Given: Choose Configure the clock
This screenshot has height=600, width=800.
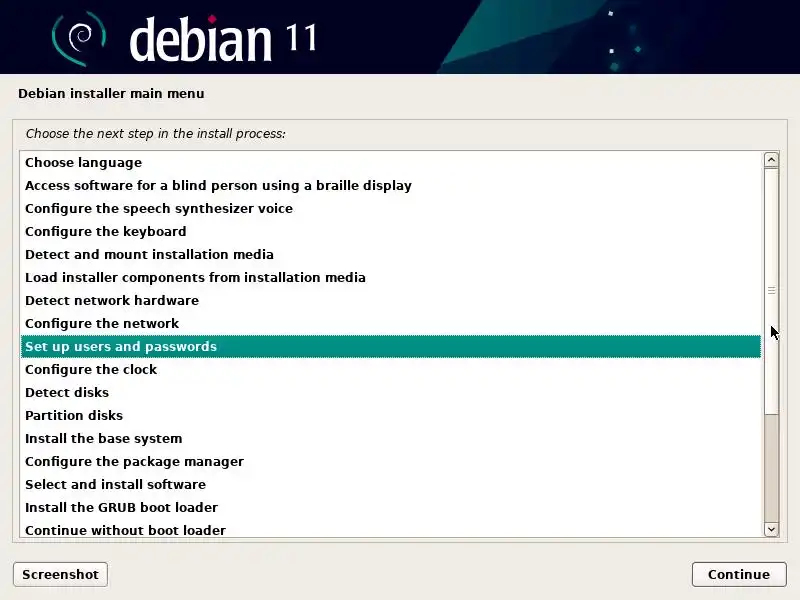Looking at the screenshot, I should coord(391,369).
